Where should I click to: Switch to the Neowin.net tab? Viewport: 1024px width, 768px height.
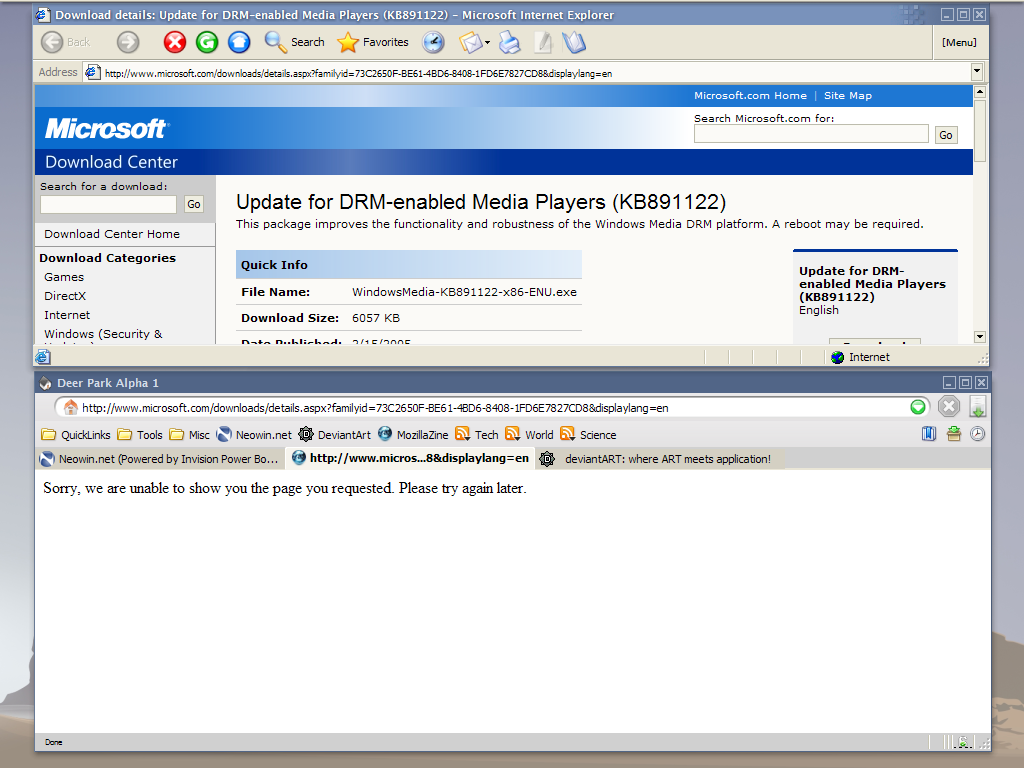pyautogui.click(x=160, y=459)
